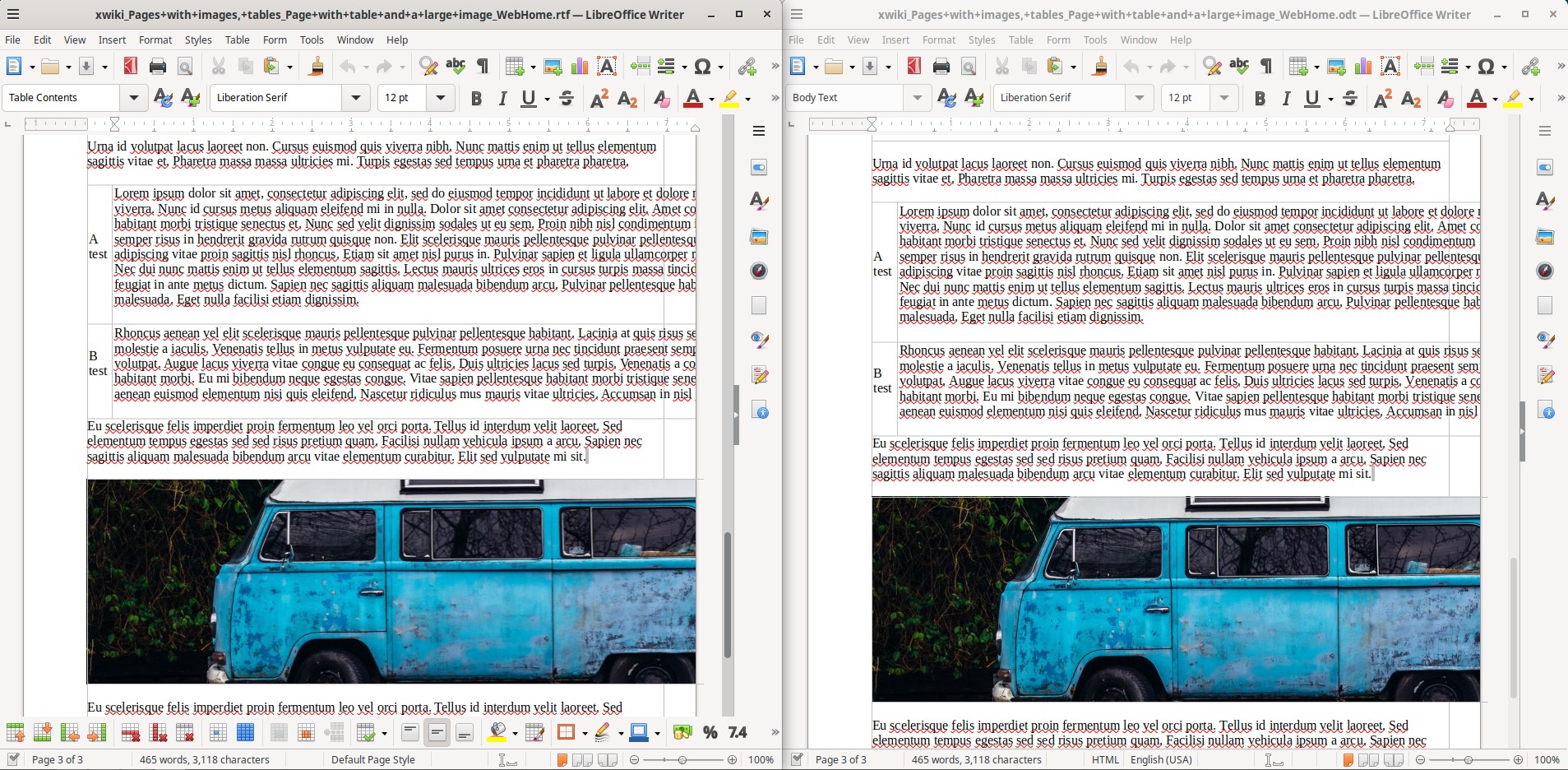Apply percent number format
Screen dimensions: 1568x770
click(x=710, y=732)
